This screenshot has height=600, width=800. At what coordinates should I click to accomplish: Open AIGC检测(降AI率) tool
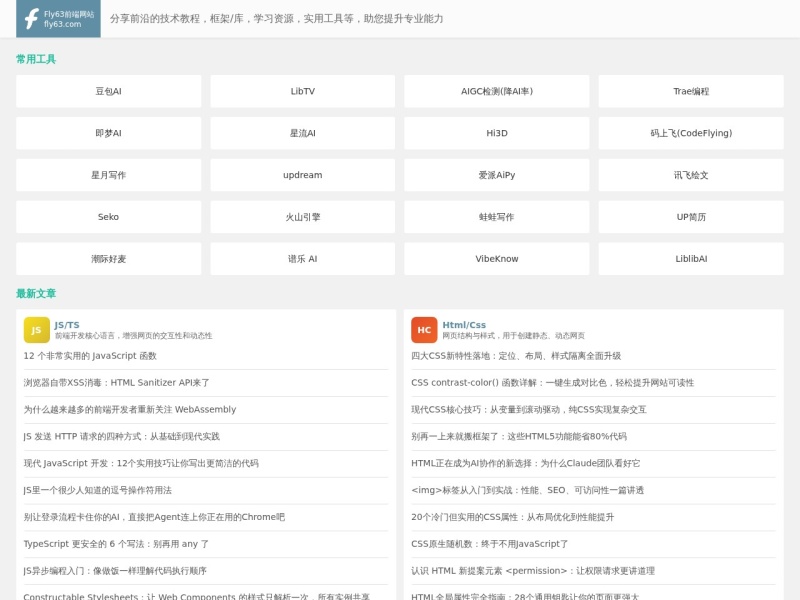[497, 91]
